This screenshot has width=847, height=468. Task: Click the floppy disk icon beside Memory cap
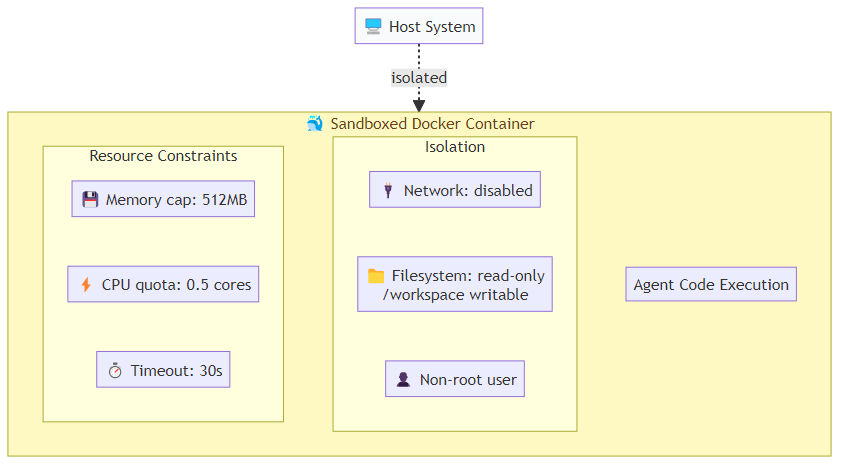pos(90,199)
